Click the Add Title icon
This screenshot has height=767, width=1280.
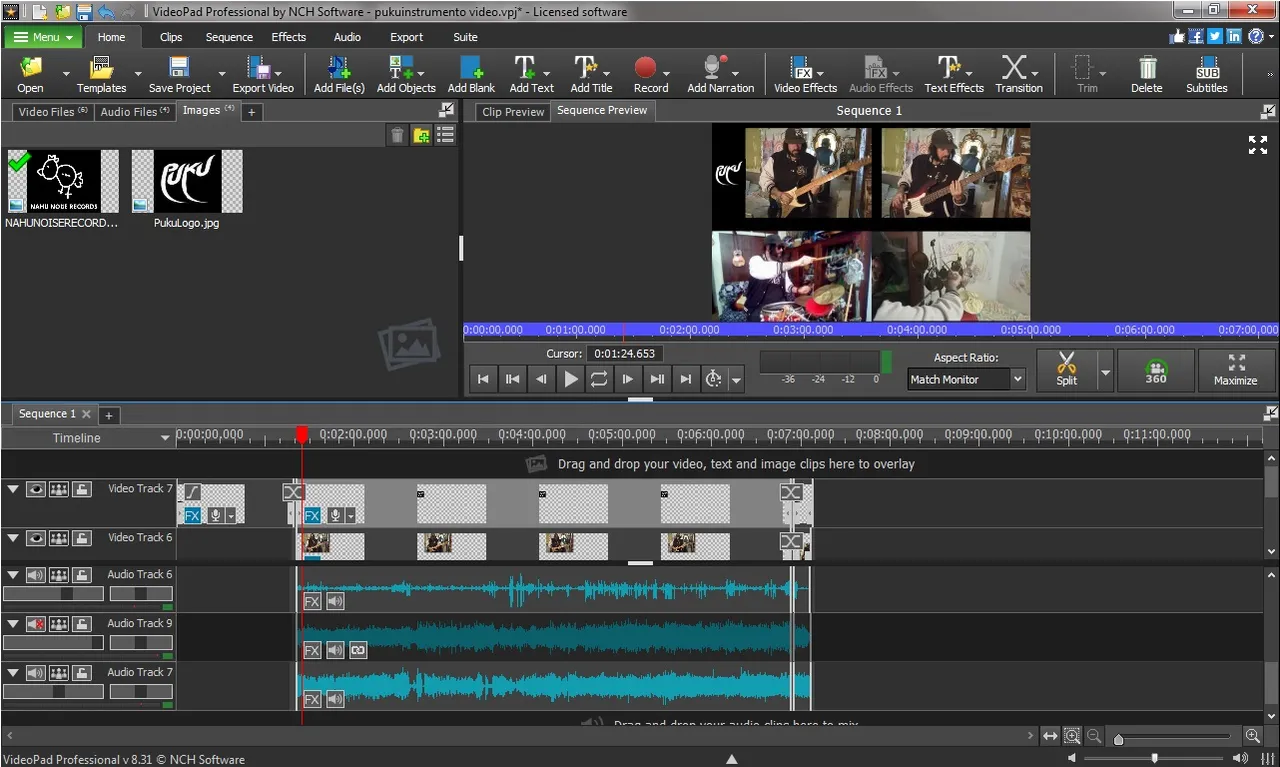[x=585, y=68]
